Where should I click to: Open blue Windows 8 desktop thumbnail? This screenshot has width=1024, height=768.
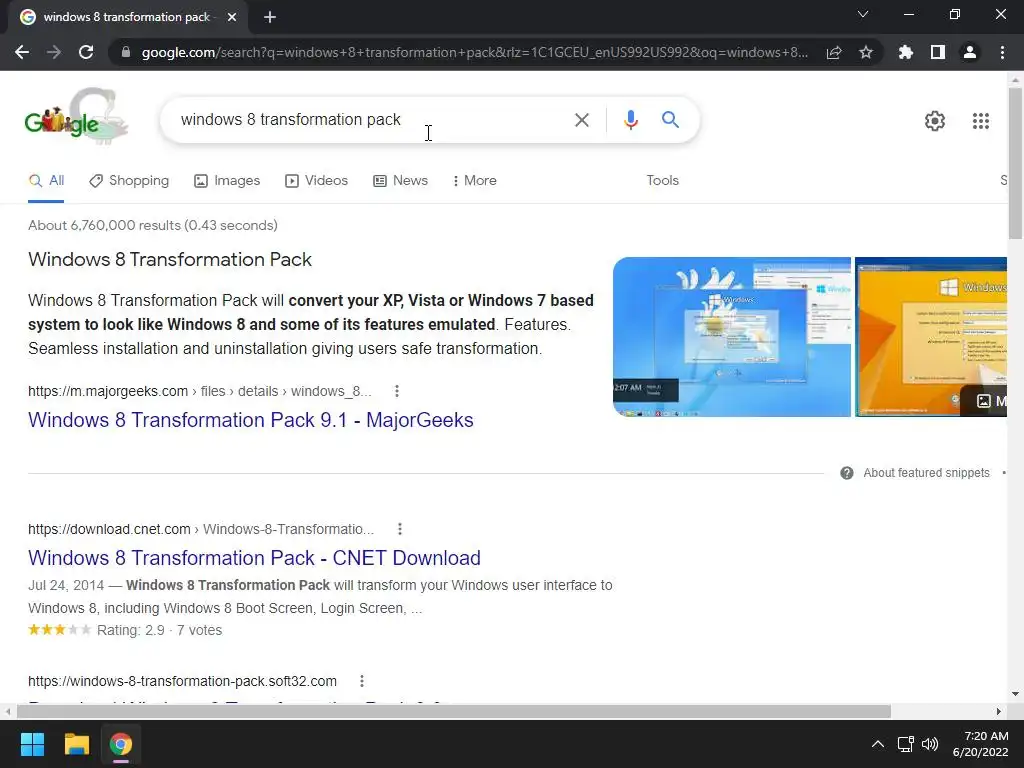(731, 337)
